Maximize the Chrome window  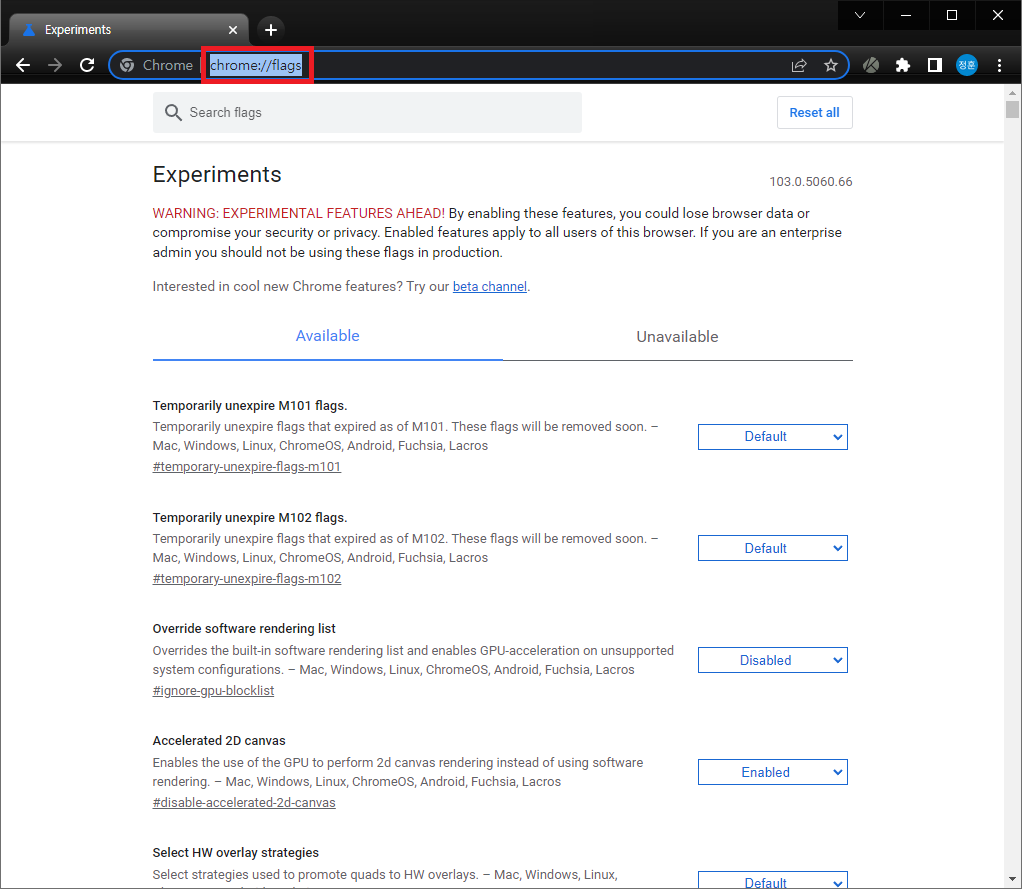click(952, 15)
